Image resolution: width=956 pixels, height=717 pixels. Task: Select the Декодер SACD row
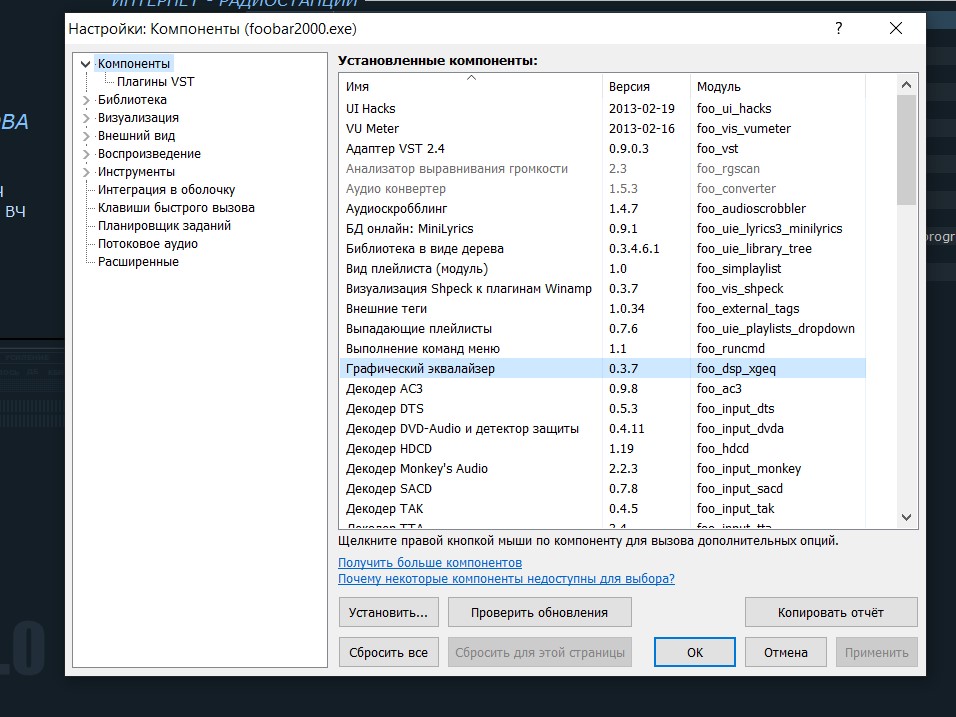pyautogui.click(x=602, y=489)
